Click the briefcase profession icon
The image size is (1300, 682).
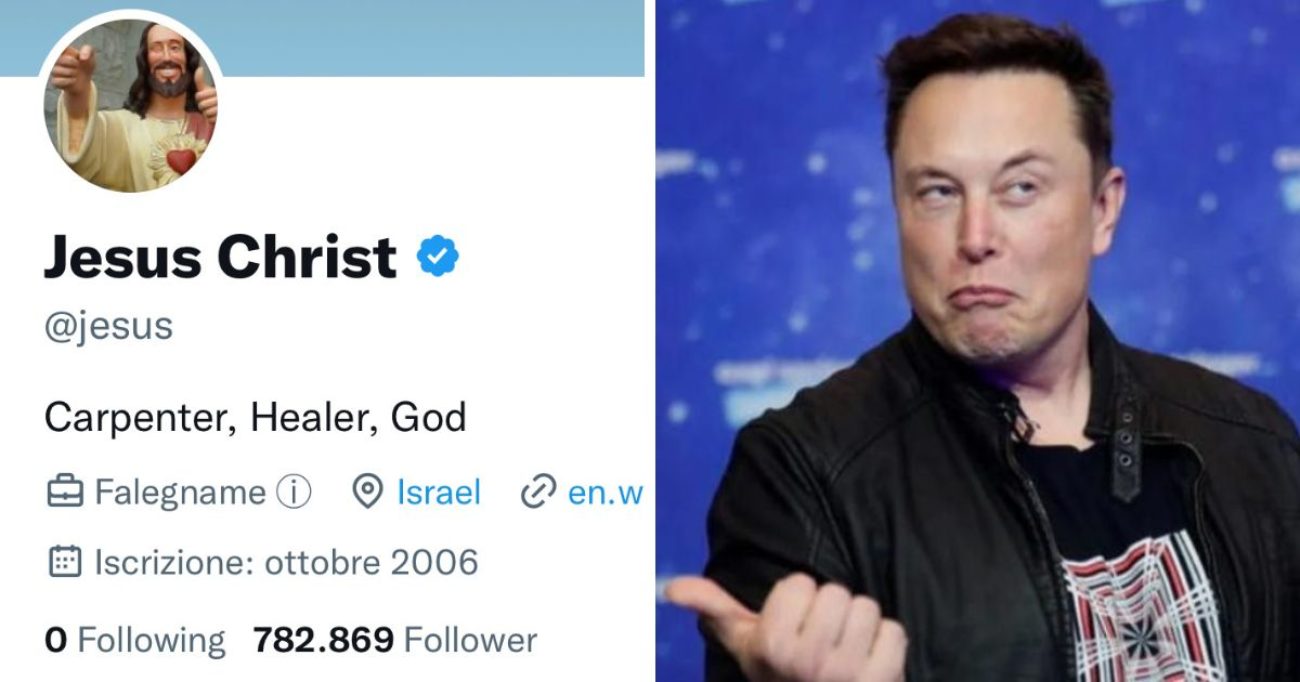65,492
